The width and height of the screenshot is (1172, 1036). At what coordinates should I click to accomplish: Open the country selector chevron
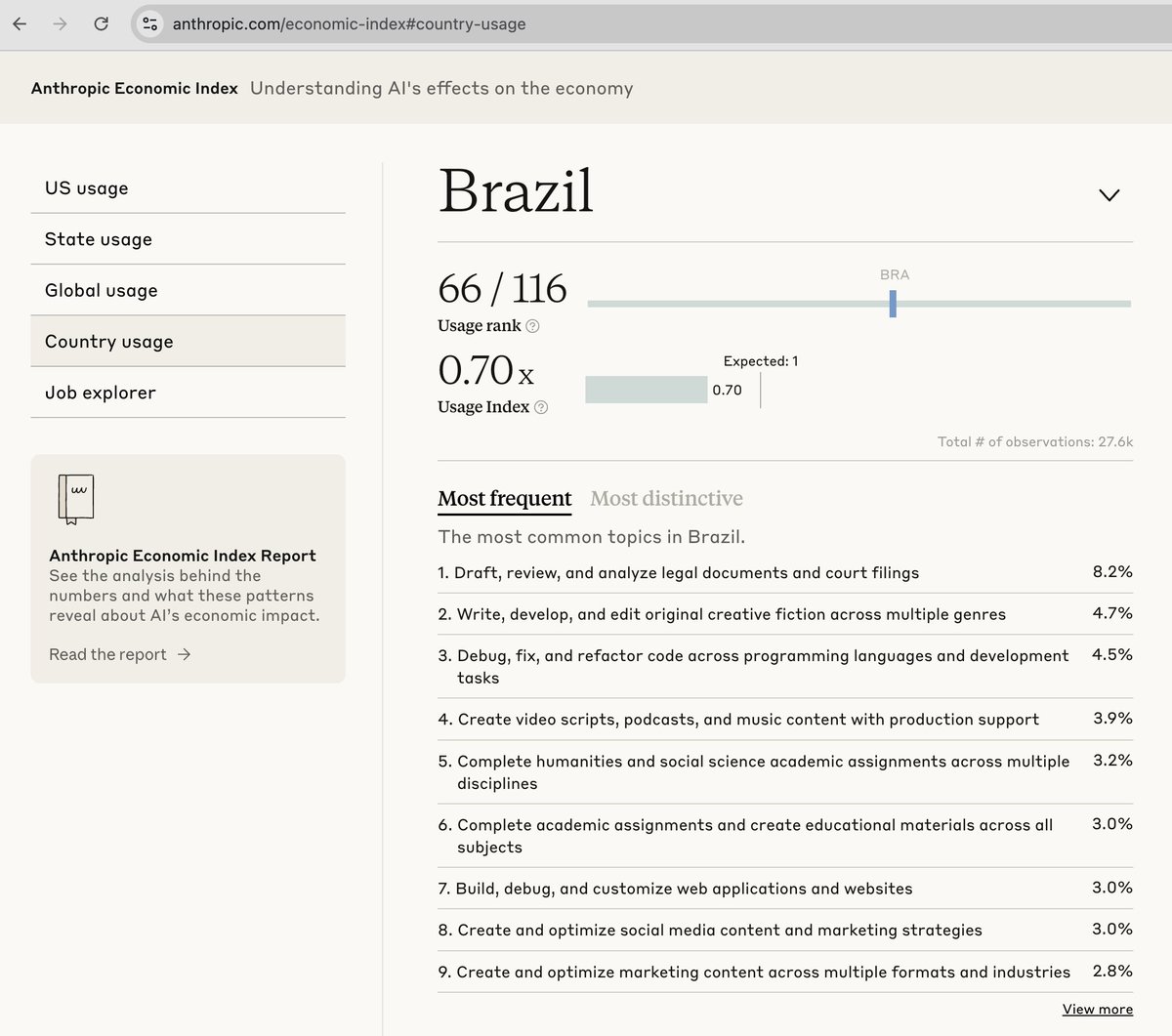1109,195
